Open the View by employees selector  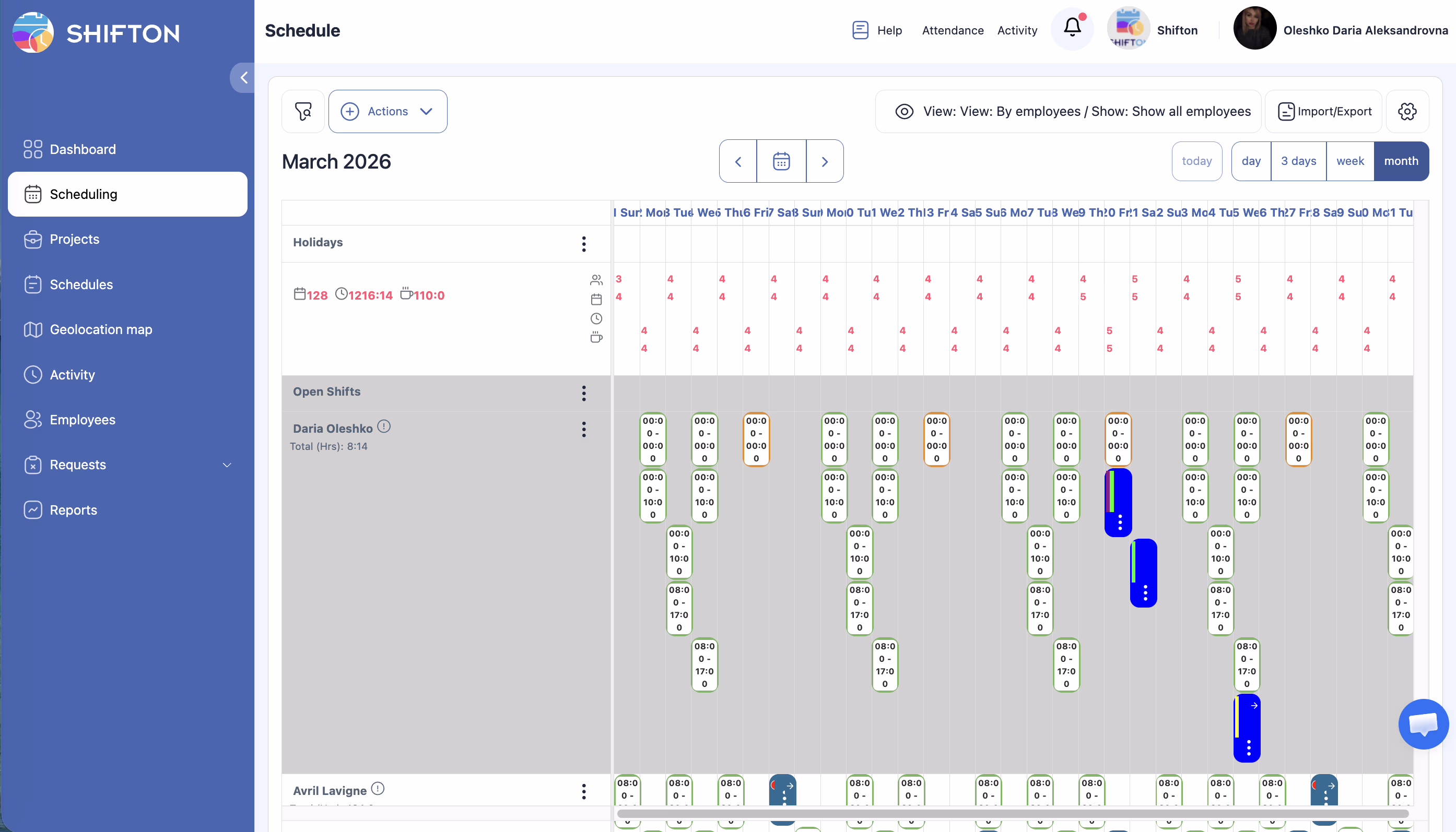point(1068,111)
